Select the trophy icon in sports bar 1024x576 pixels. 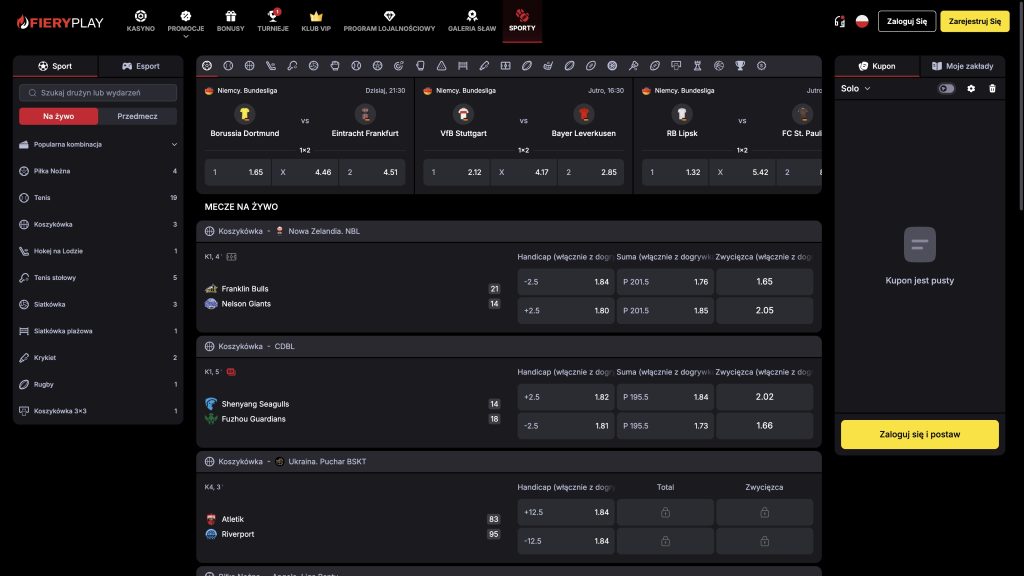740,66
